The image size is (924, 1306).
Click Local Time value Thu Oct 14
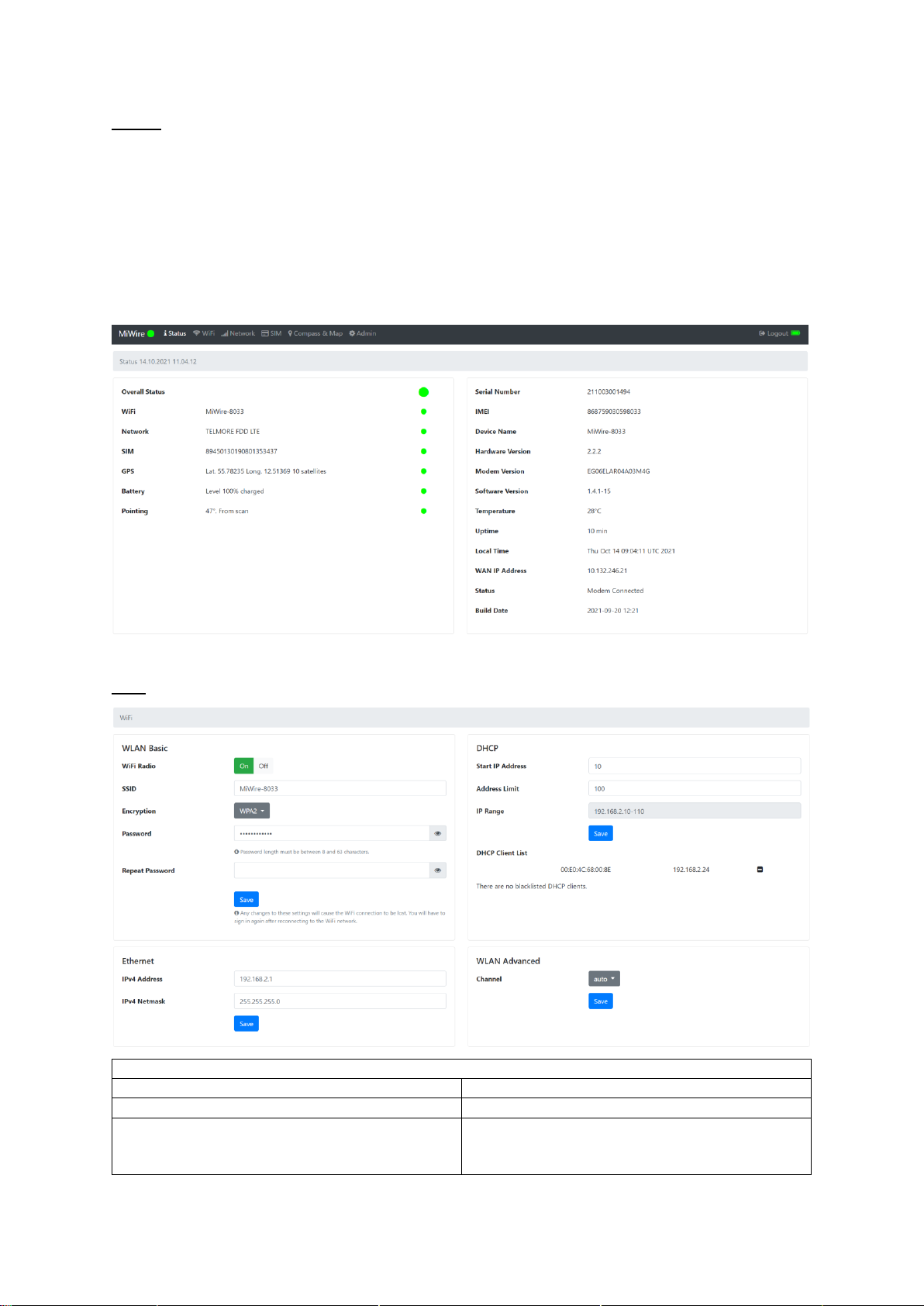pyautogui.click(x=631, y=551)
